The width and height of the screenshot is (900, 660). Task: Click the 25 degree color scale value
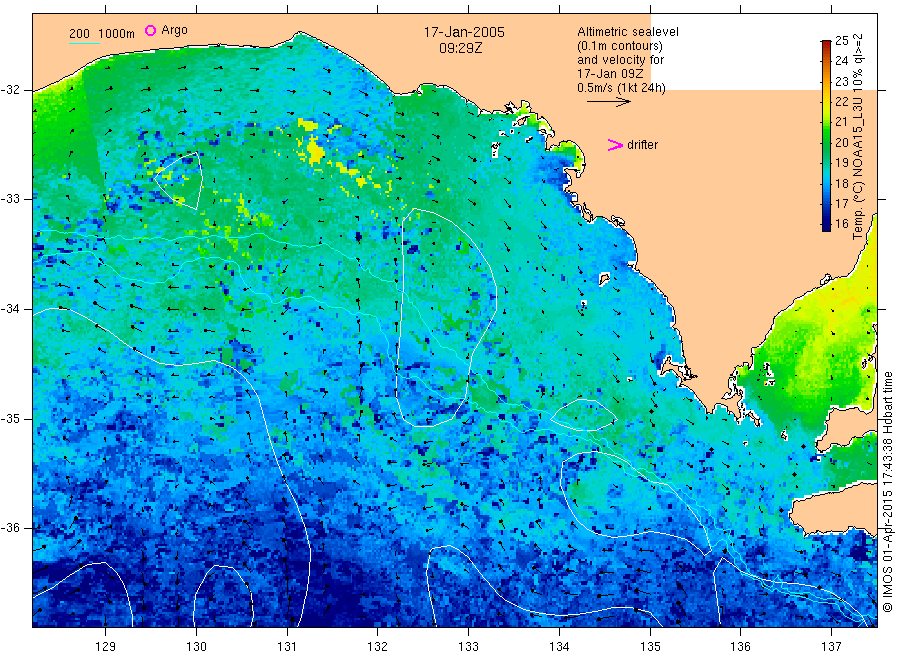tap(841, 40)
